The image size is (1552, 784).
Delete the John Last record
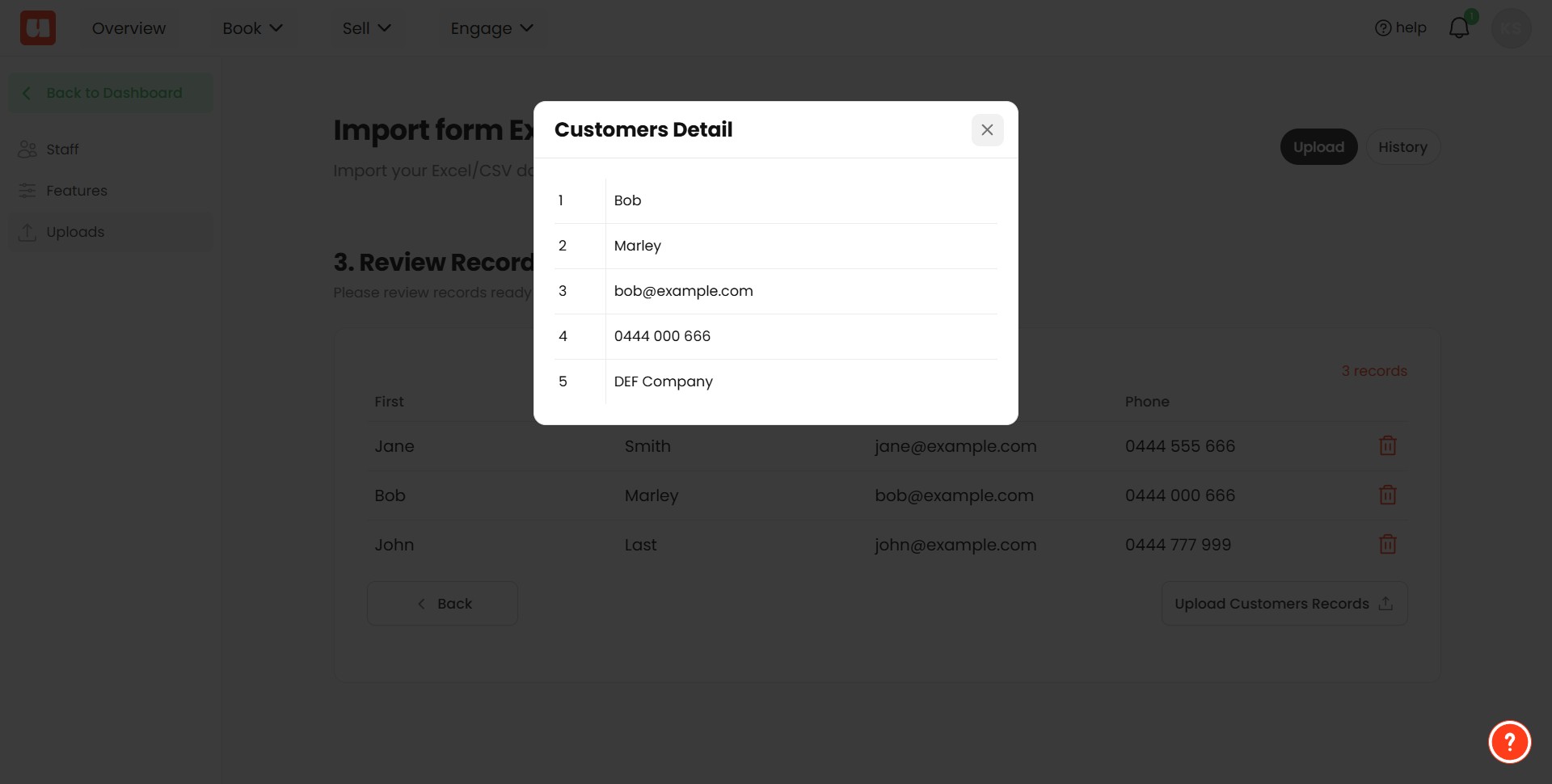pos(1387,544)
